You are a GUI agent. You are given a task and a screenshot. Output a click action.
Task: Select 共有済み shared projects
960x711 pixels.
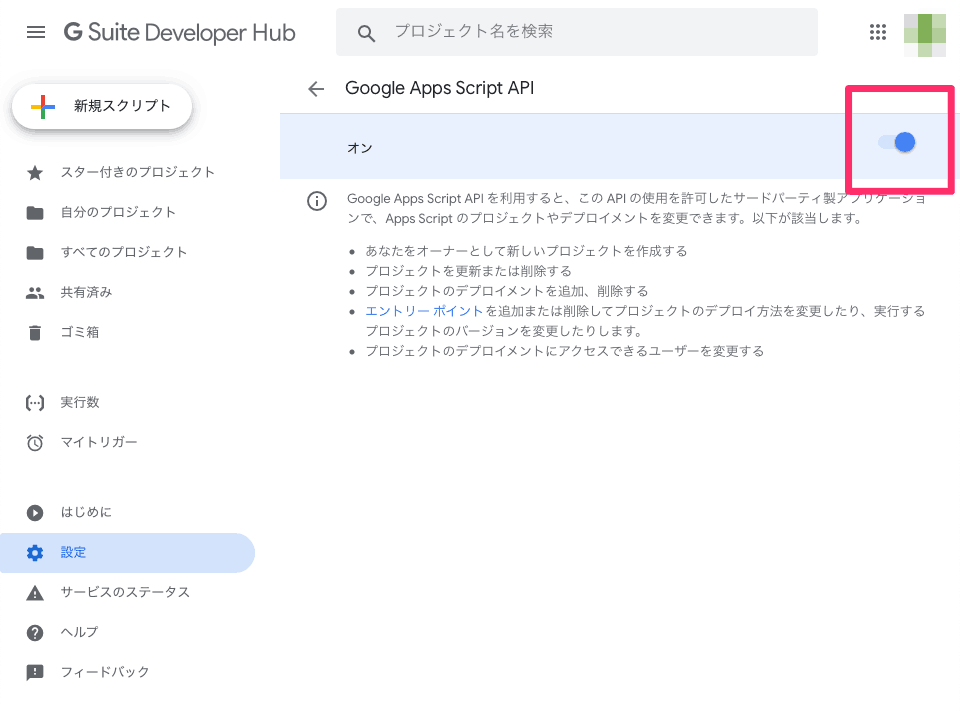tap(86, 292)
